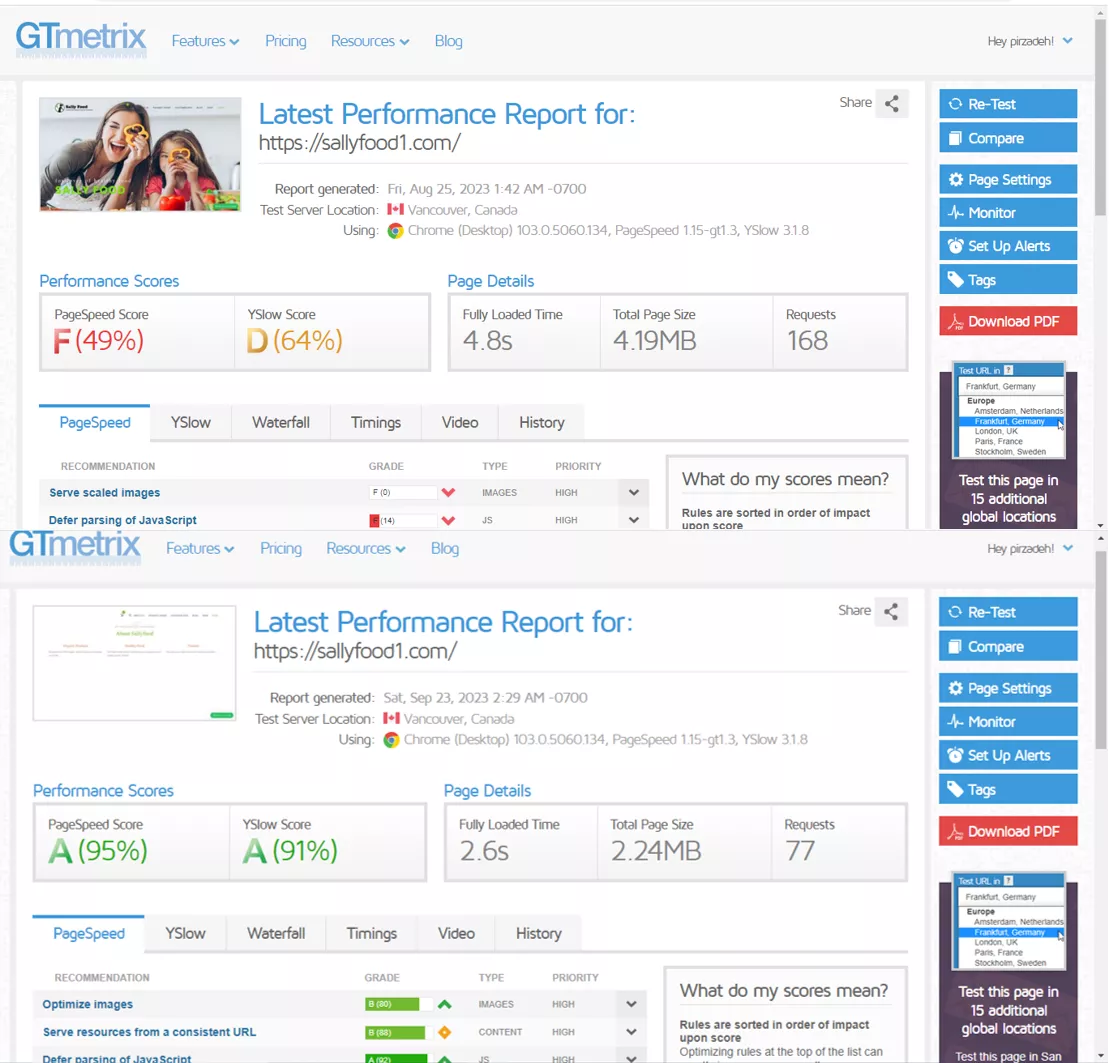Select PageSpeed tab in the Aug 25 report
The height and width of the screenshot is (1063, 1109).
(95, 422)
